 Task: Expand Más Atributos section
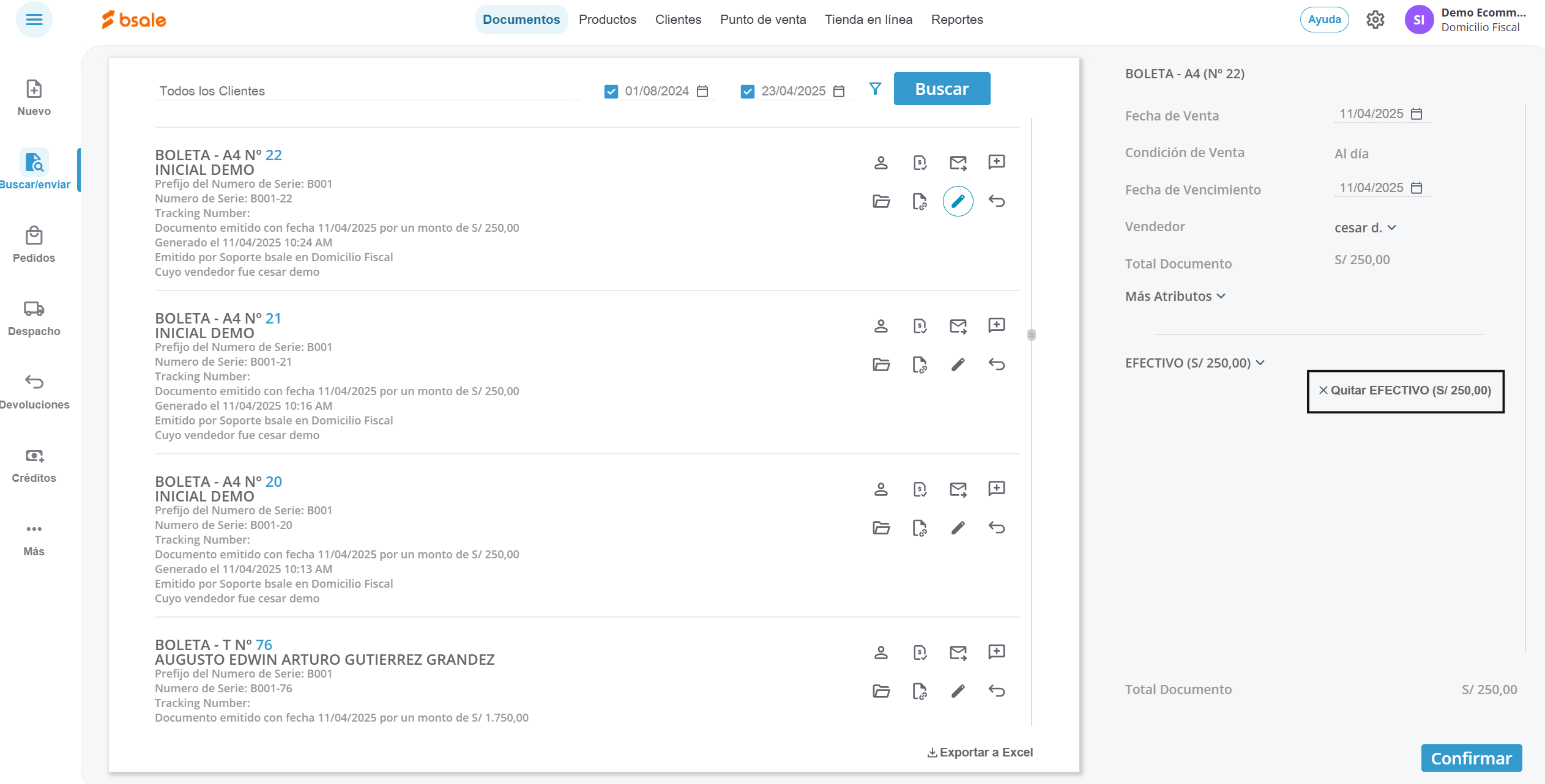tap(1175, 296)
